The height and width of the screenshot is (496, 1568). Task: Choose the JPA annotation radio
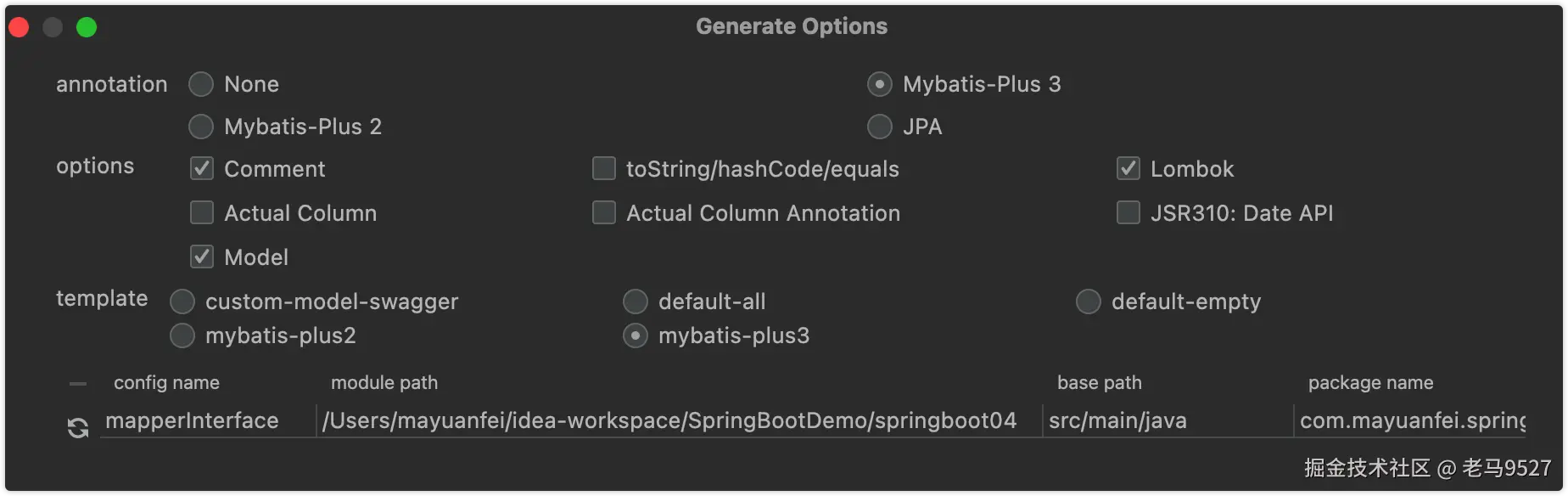880,127
